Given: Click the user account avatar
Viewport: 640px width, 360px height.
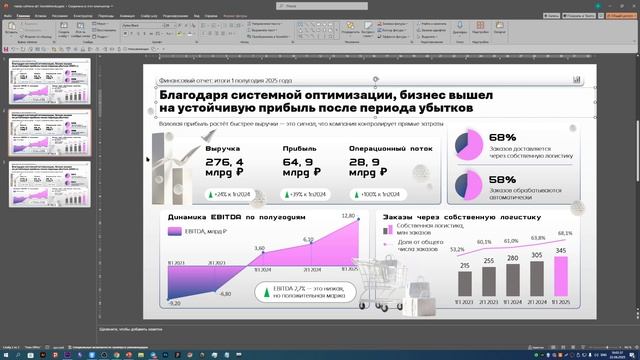Looking at the screenshot, I should click(x=598, y=6).
